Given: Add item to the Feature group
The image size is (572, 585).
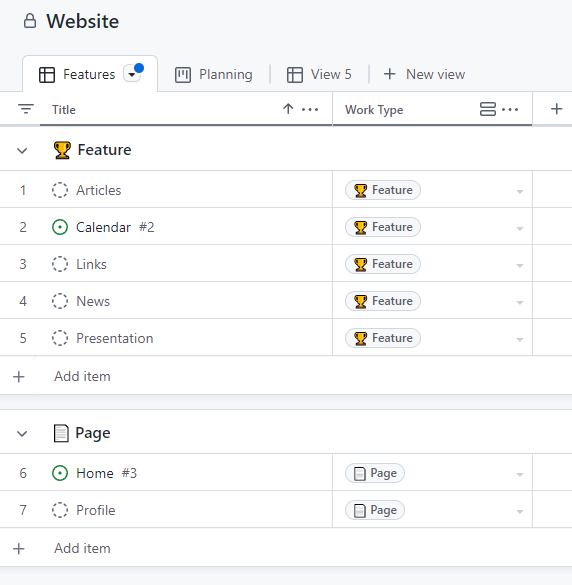Looking at the screenshot, I should coord(82,376).
